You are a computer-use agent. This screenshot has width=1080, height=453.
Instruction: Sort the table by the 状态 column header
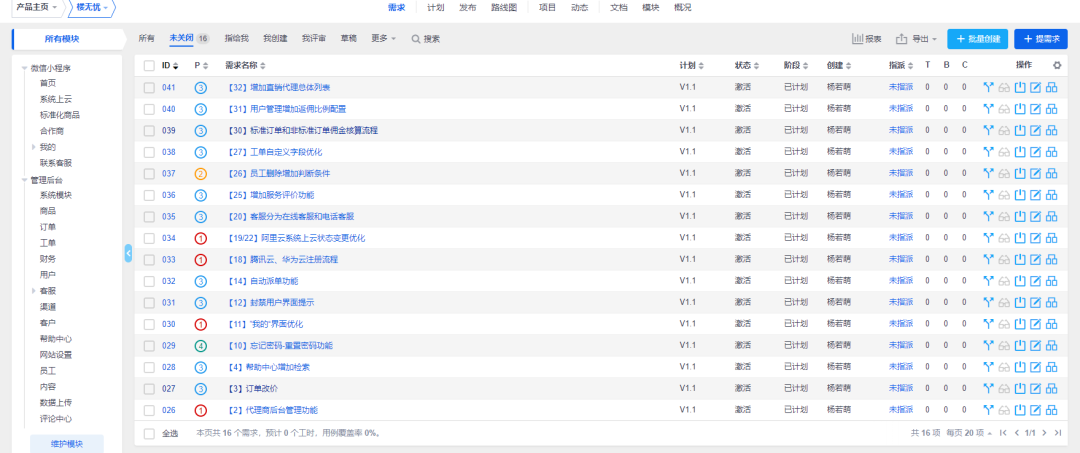[747, 65]
